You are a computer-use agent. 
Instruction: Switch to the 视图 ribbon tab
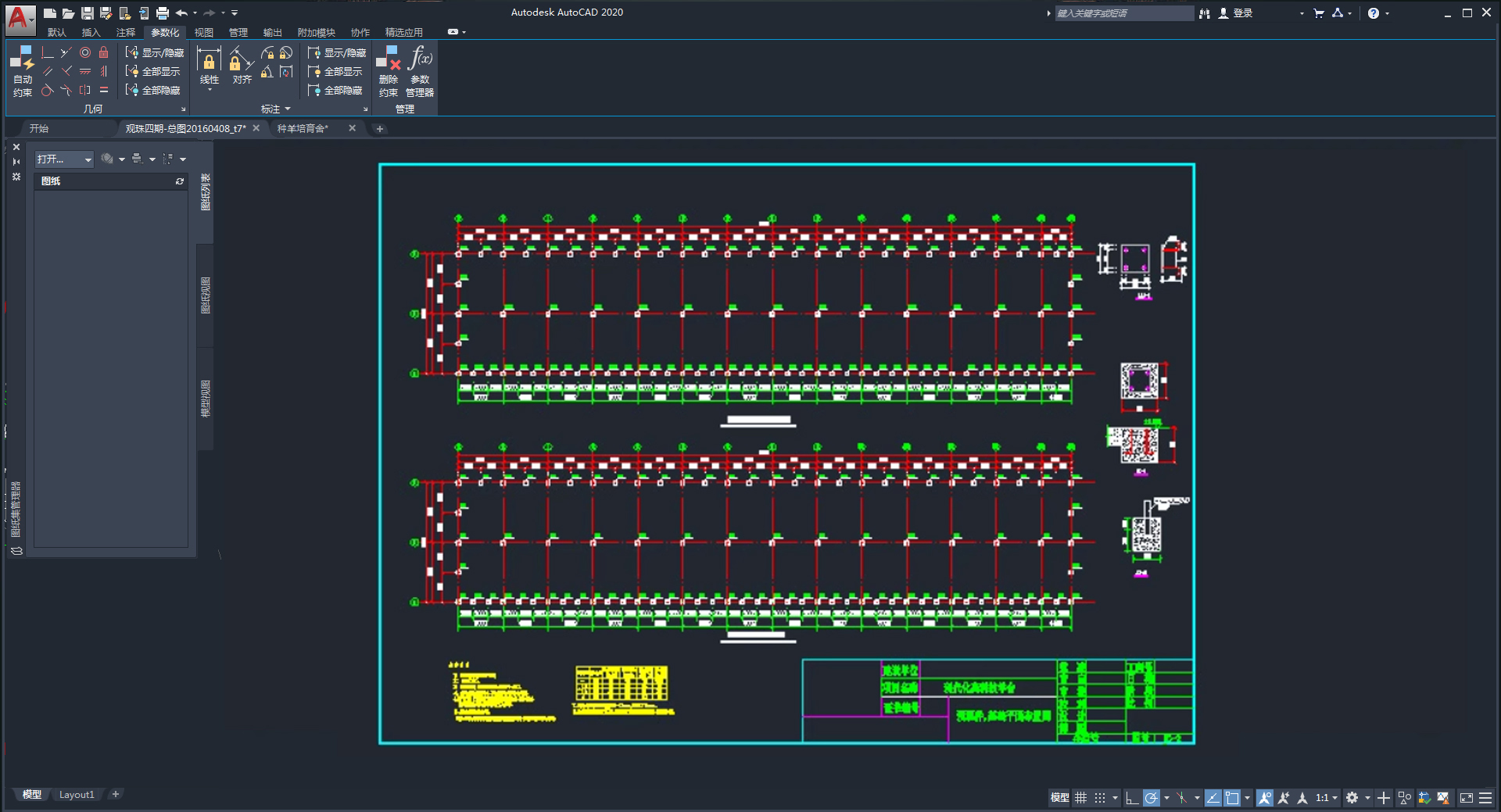203,33
